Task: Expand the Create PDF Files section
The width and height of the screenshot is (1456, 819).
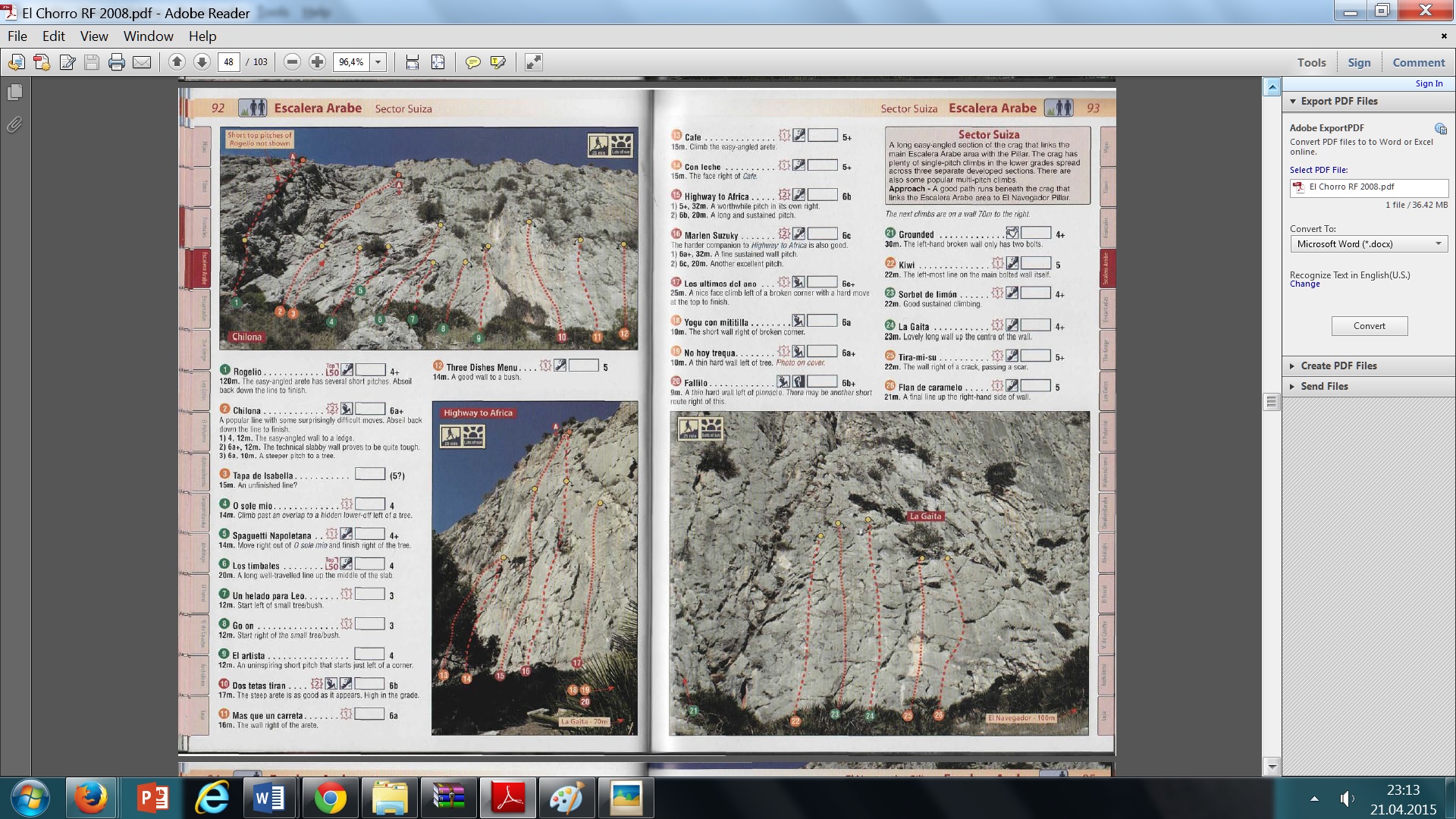Action: (x=1338, y=366)
